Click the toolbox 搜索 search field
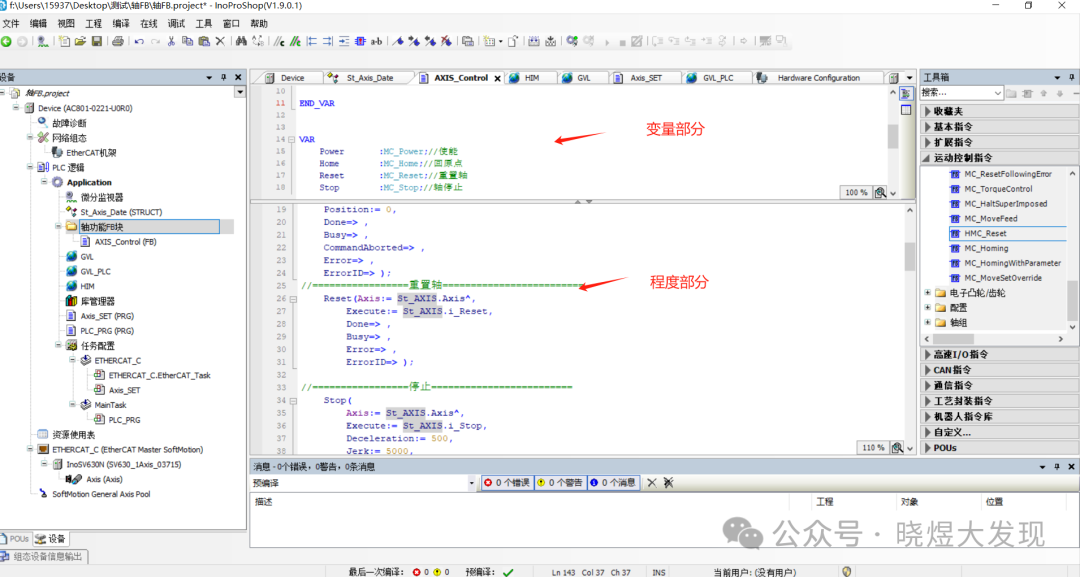 coord(960,93)
